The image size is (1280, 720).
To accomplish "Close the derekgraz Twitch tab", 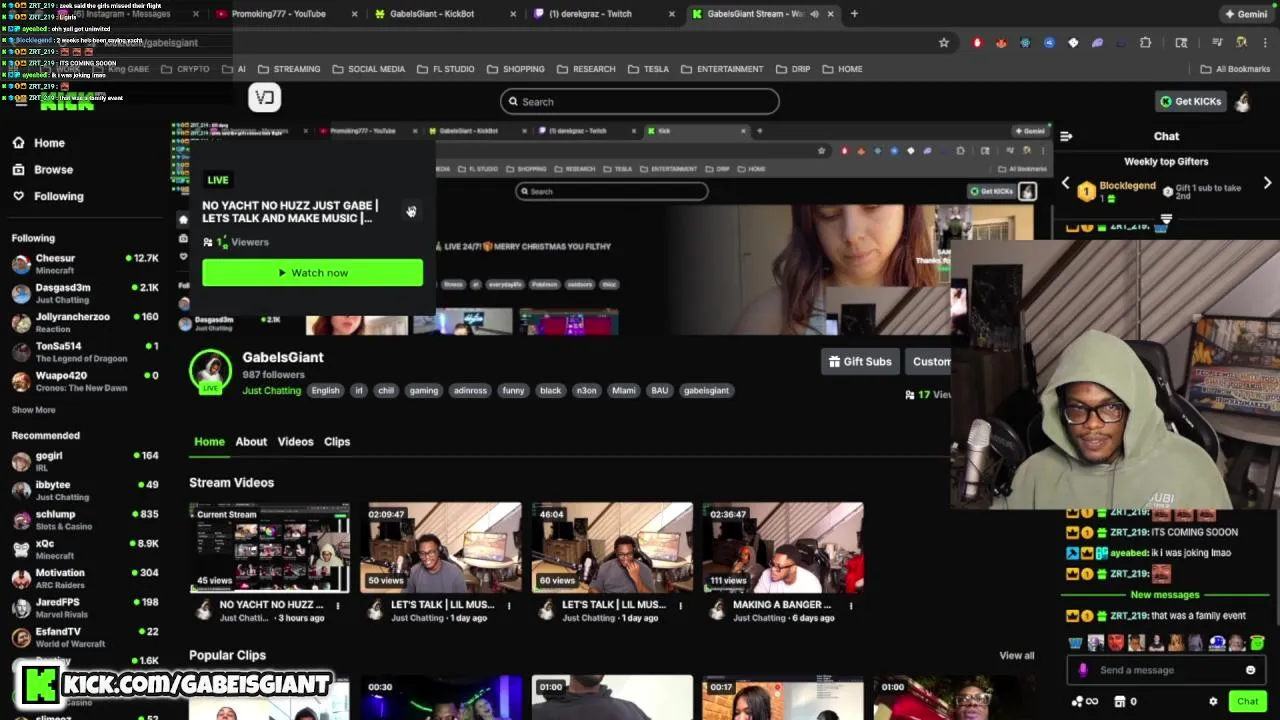I will click(x=671, y=14).
